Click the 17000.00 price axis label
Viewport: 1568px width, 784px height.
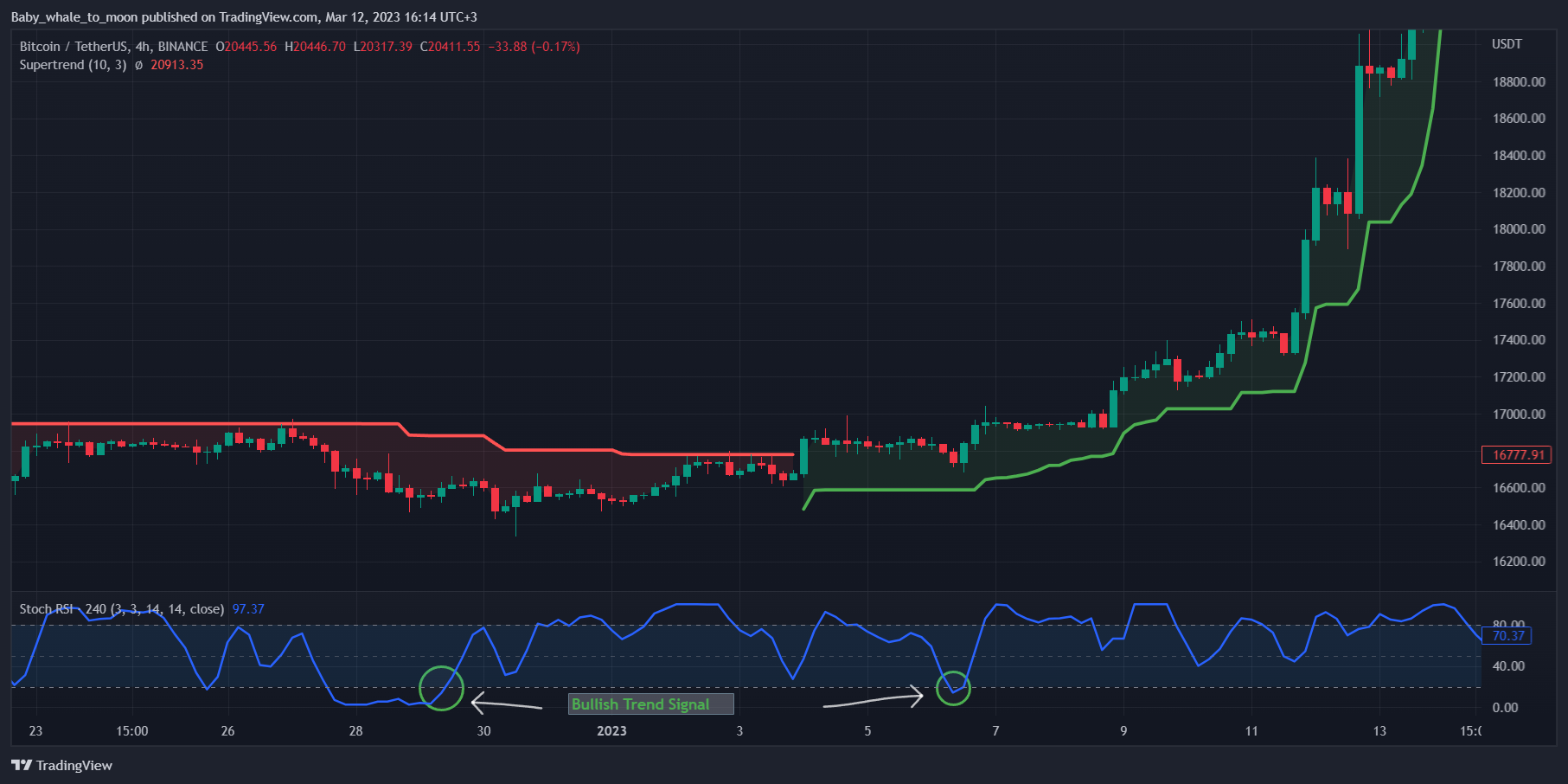(x=1519, y=414)
